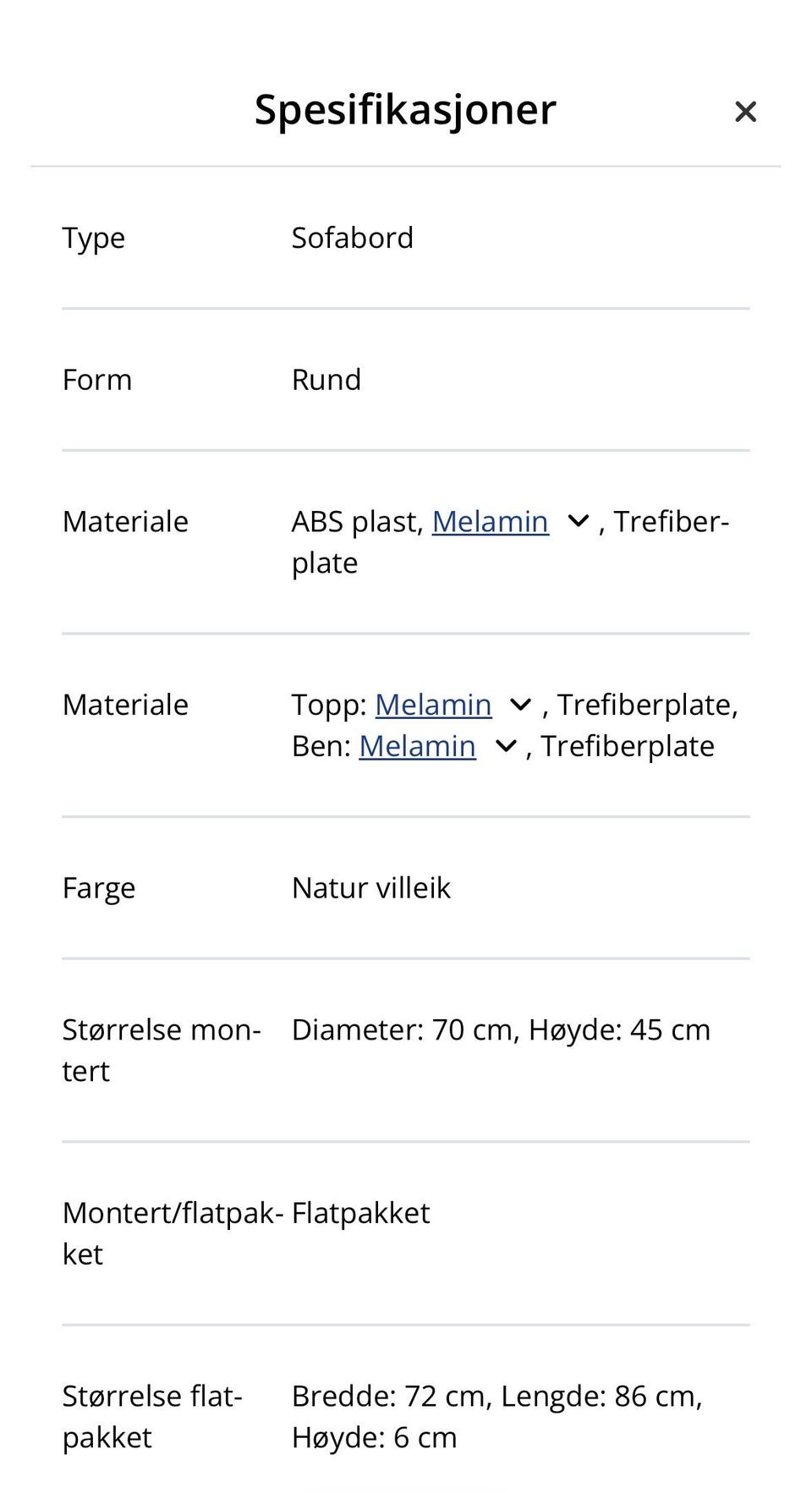Click the Farge value Natur villeik

[371, 887]
